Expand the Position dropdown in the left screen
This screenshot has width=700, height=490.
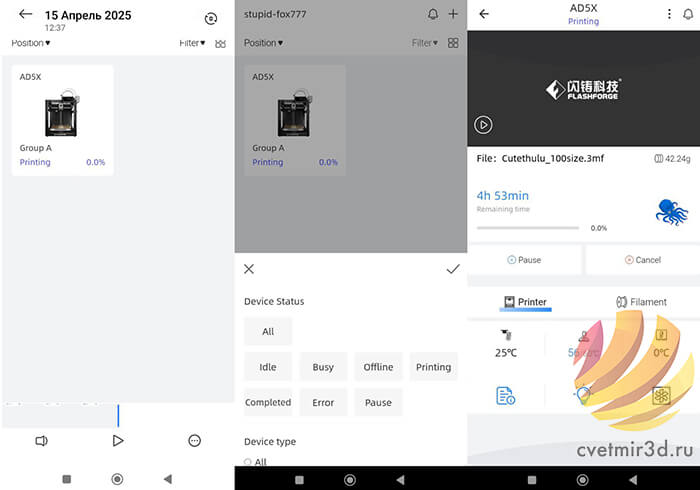pos(30,43)
